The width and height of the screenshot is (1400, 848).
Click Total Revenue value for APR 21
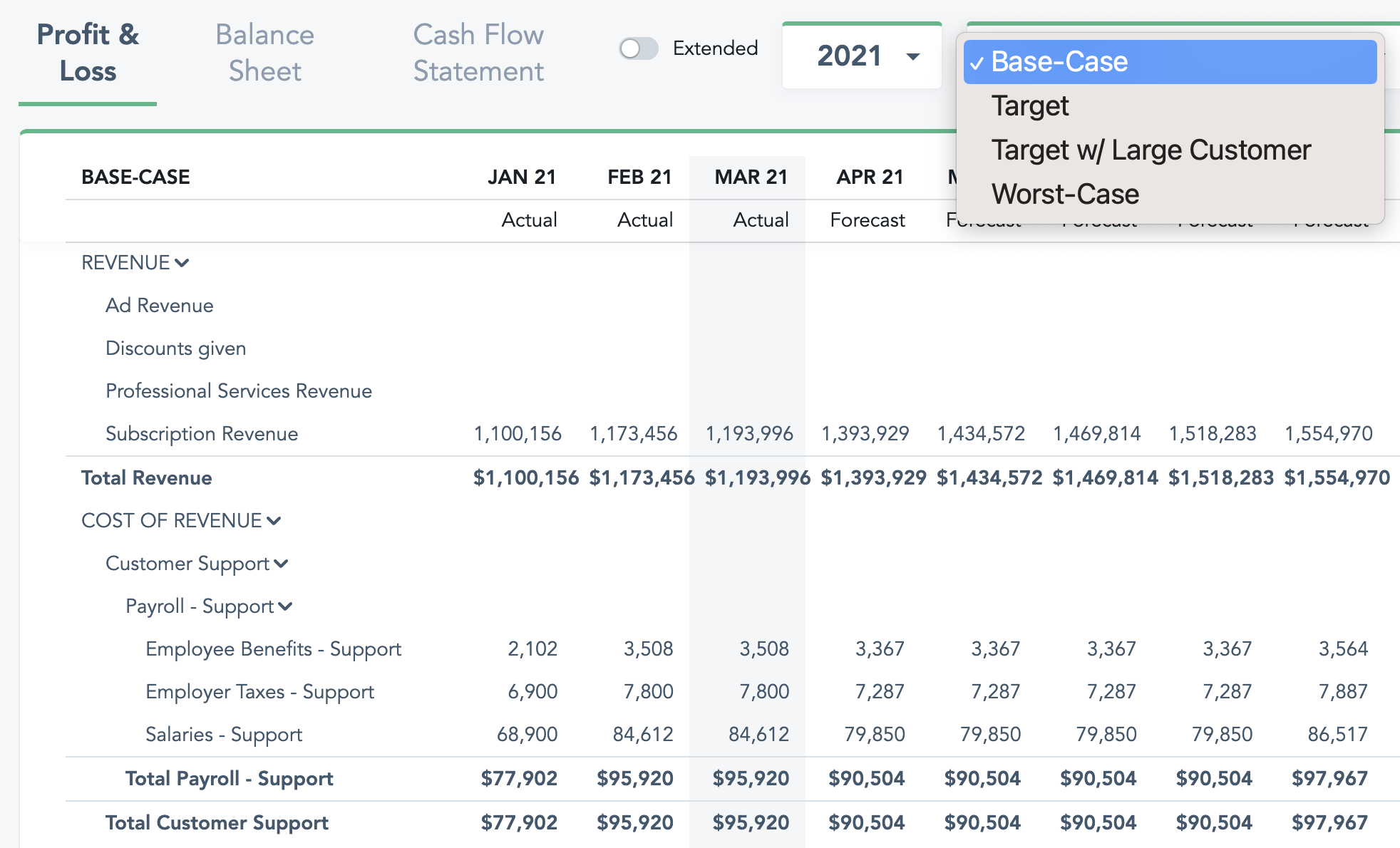873,478
